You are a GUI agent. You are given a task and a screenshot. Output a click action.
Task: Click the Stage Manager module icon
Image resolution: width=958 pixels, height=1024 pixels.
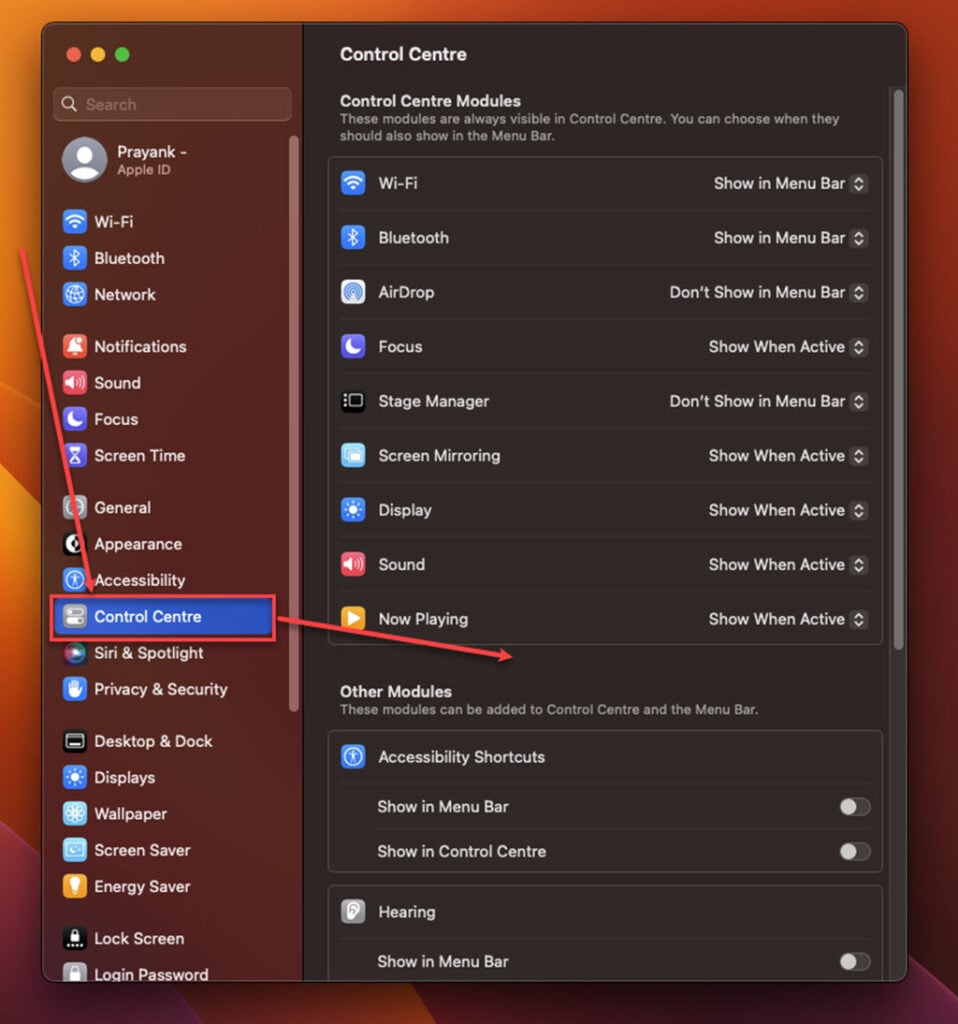tap(353, 401)
